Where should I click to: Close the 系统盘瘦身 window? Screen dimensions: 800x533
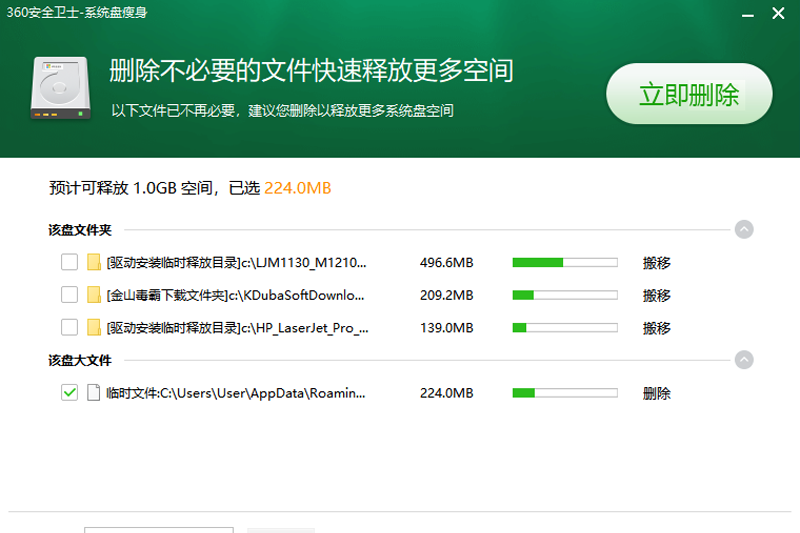(x=778, y=13)
